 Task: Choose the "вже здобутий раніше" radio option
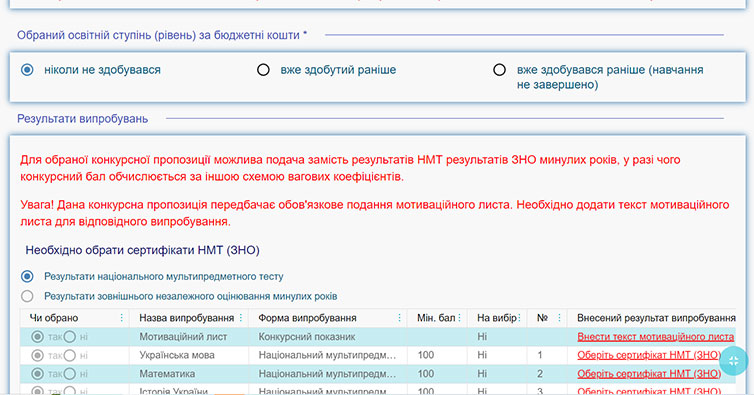263,70
